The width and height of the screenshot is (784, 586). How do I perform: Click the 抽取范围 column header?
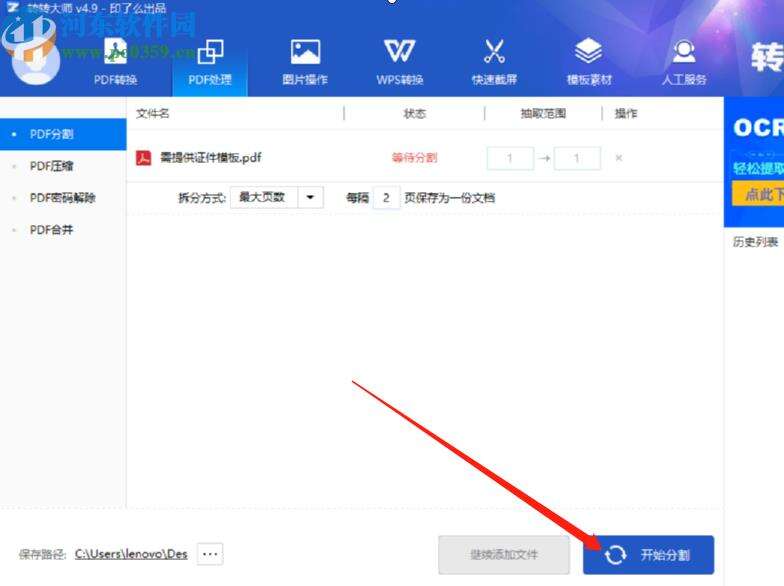point(543,114)
